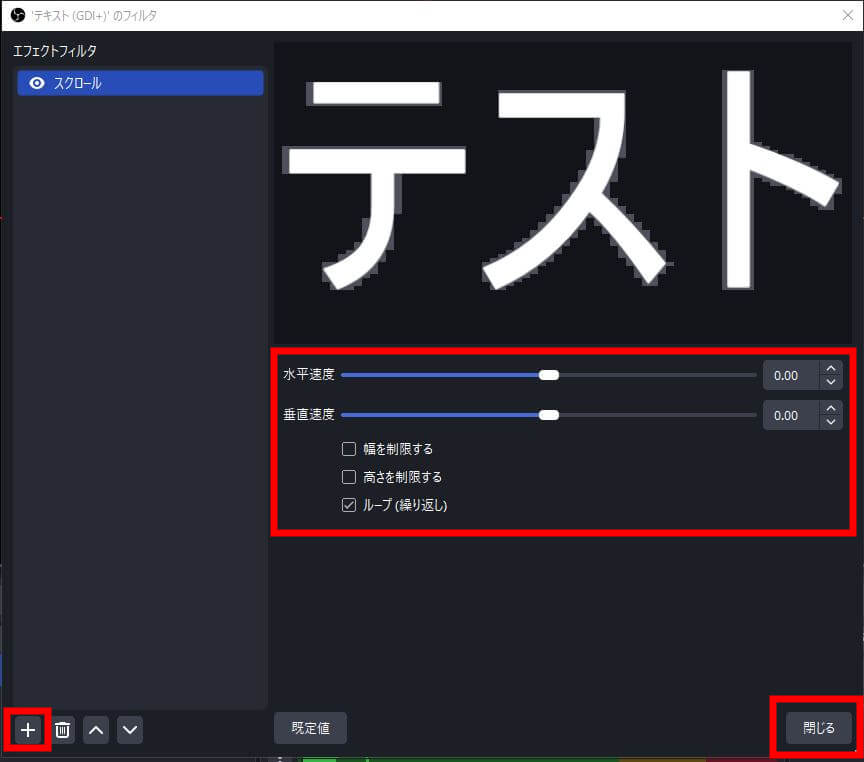The image size is (864, 762).
Task: Enable the 高さを制限する checkbox
Action: coord(349,477)
